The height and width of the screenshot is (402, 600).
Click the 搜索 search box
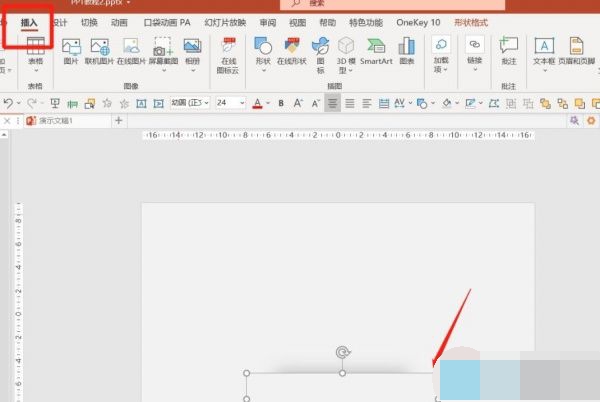(x=360, y=4)
